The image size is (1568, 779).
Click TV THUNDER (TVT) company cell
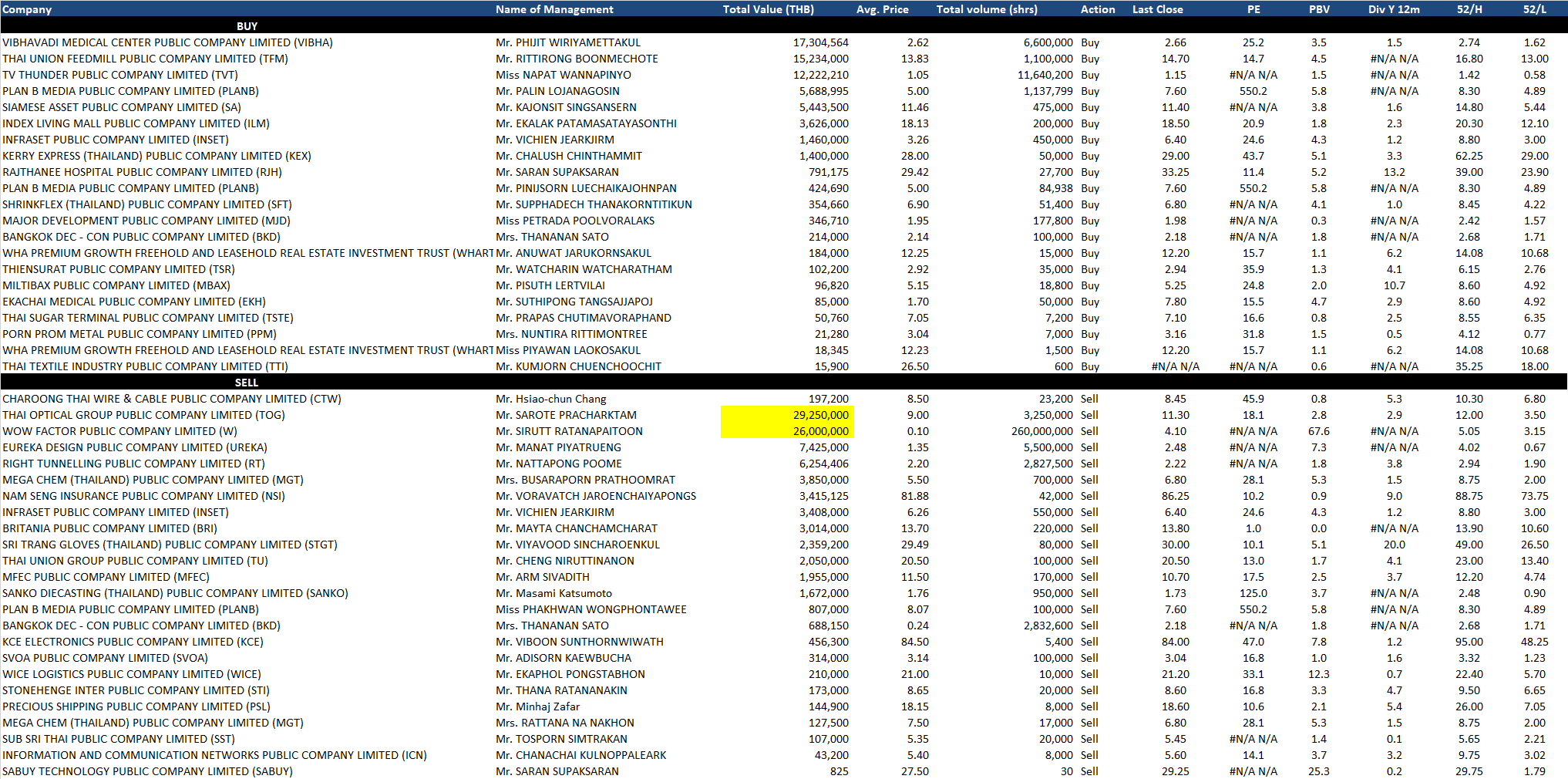coord(120,75)
